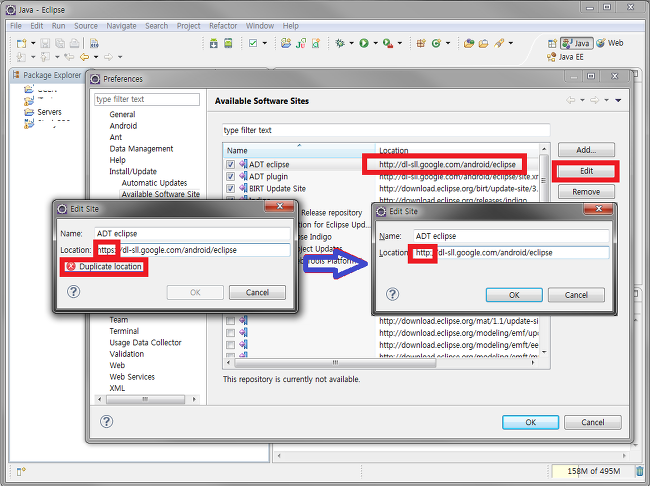Click the checkmark task toolbar icon
Image resolution: width=650 pixels, height=486 pixels.
click(x=253, y=43)
